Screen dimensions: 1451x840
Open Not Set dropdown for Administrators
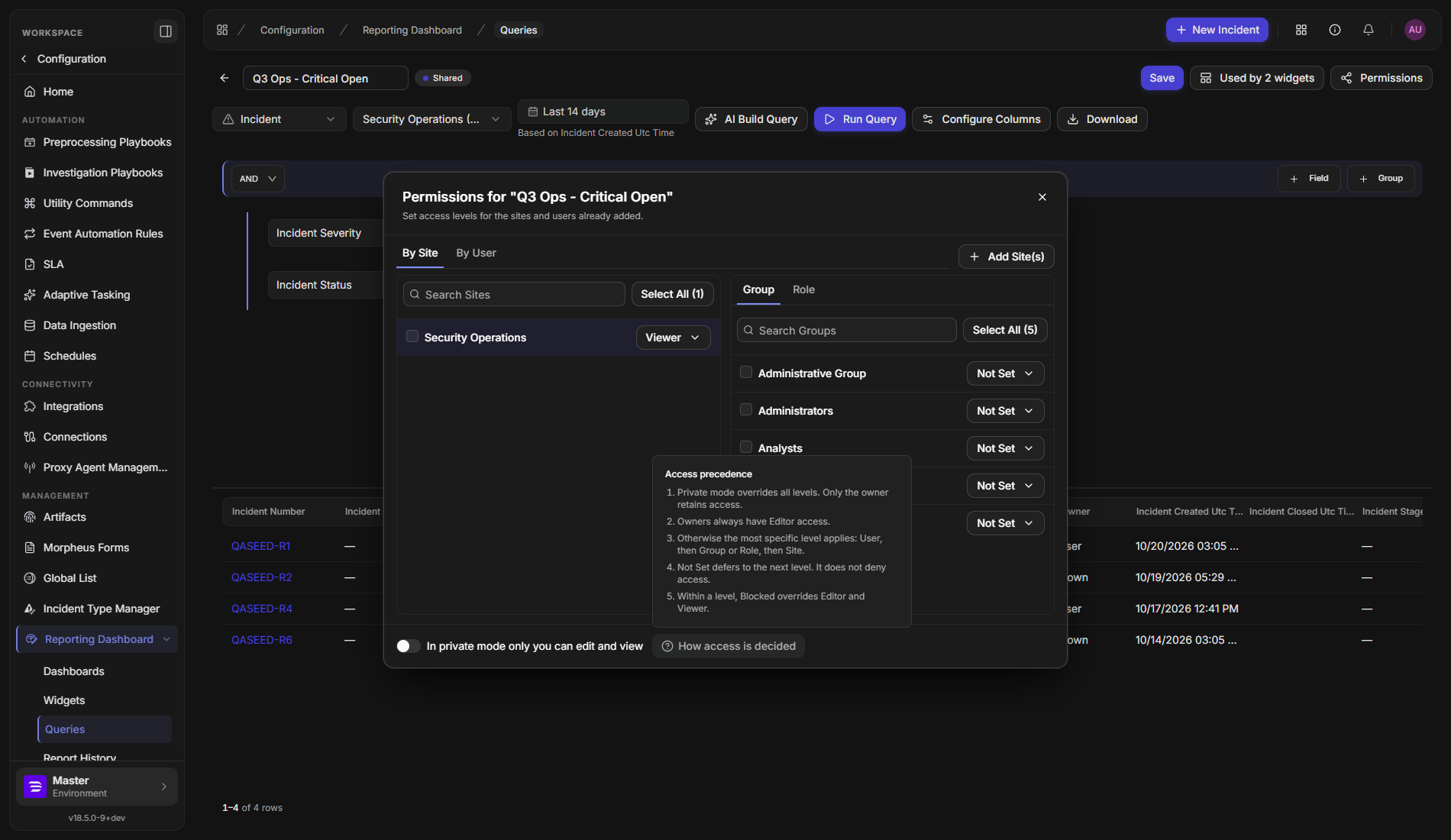coord(1005,411)
